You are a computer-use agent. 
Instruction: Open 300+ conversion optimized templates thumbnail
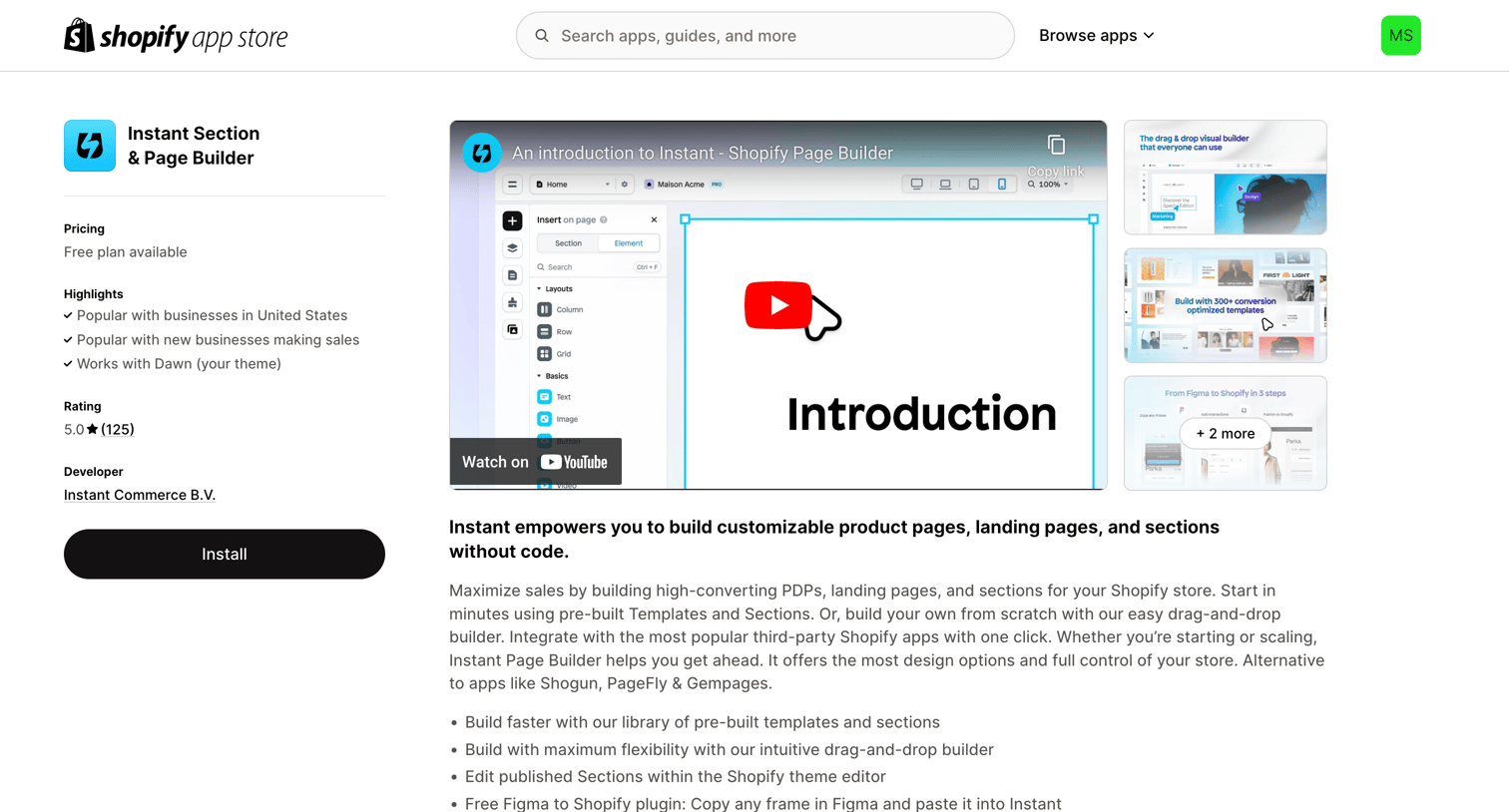[1225, 305]
